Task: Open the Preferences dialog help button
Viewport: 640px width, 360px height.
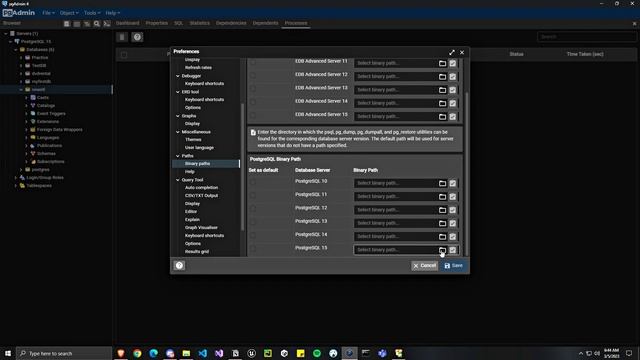Action: click(179, 265)
